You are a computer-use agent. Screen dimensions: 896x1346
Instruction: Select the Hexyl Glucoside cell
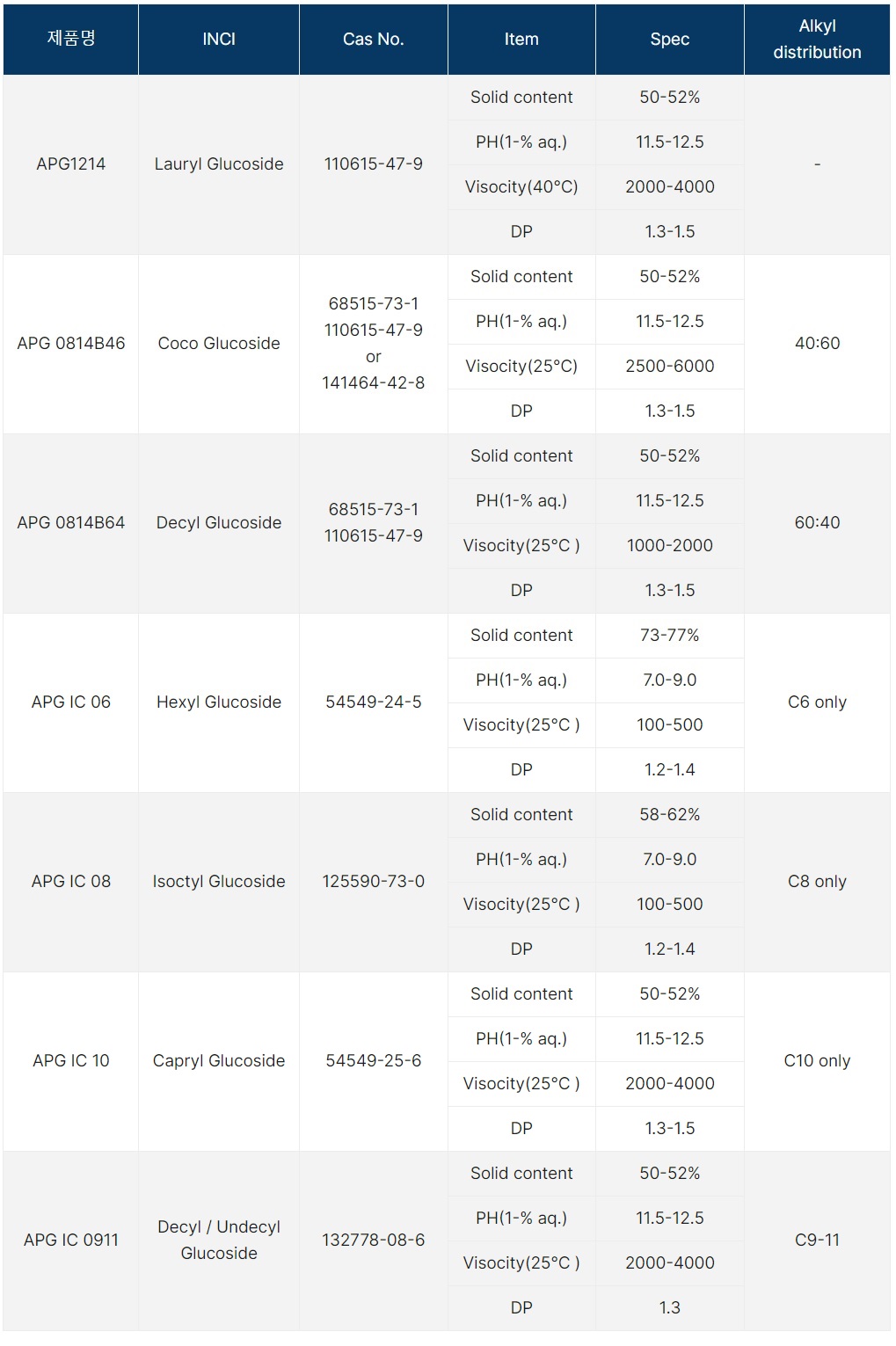tap(219, 702)
